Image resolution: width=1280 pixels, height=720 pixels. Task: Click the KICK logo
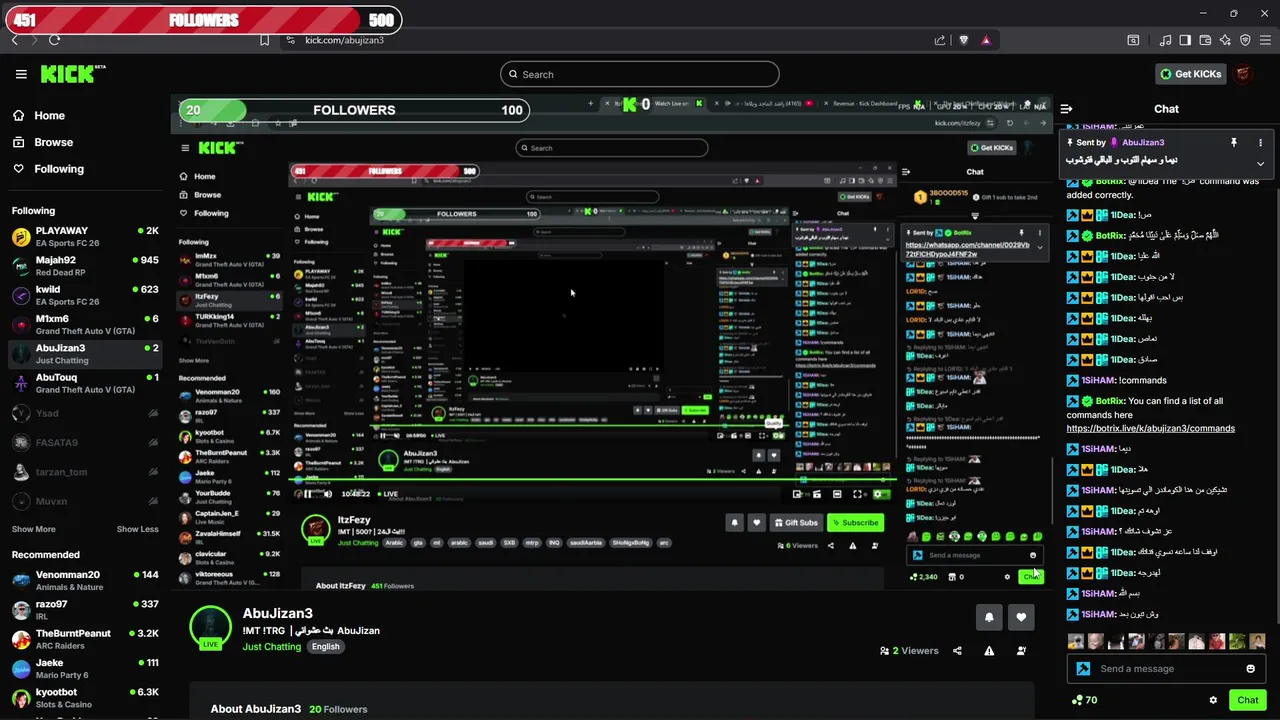pyautogui.click(x=73, y=74)
